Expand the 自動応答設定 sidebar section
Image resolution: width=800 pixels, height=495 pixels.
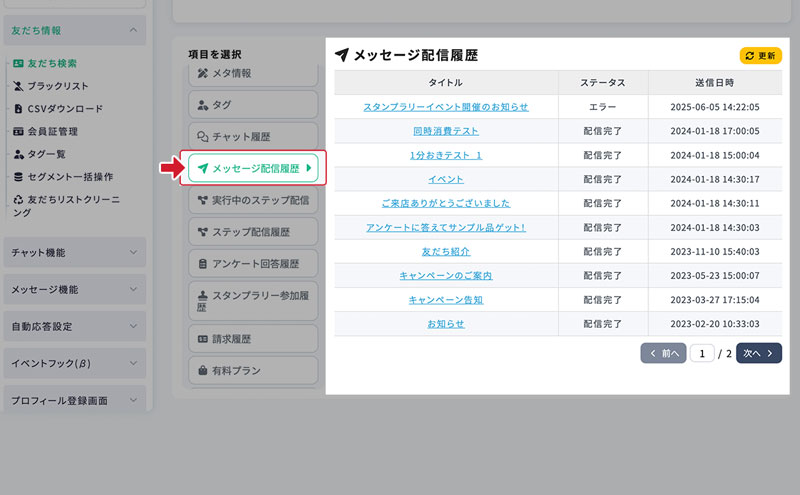[x=133, y=327]
